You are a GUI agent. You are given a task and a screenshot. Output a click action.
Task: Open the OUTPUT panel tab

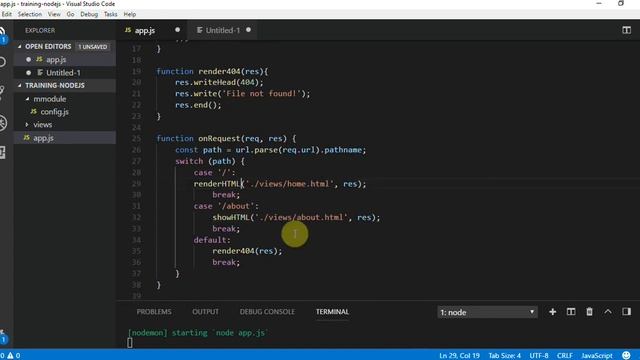pyautogui.click(x=205, y=312)
